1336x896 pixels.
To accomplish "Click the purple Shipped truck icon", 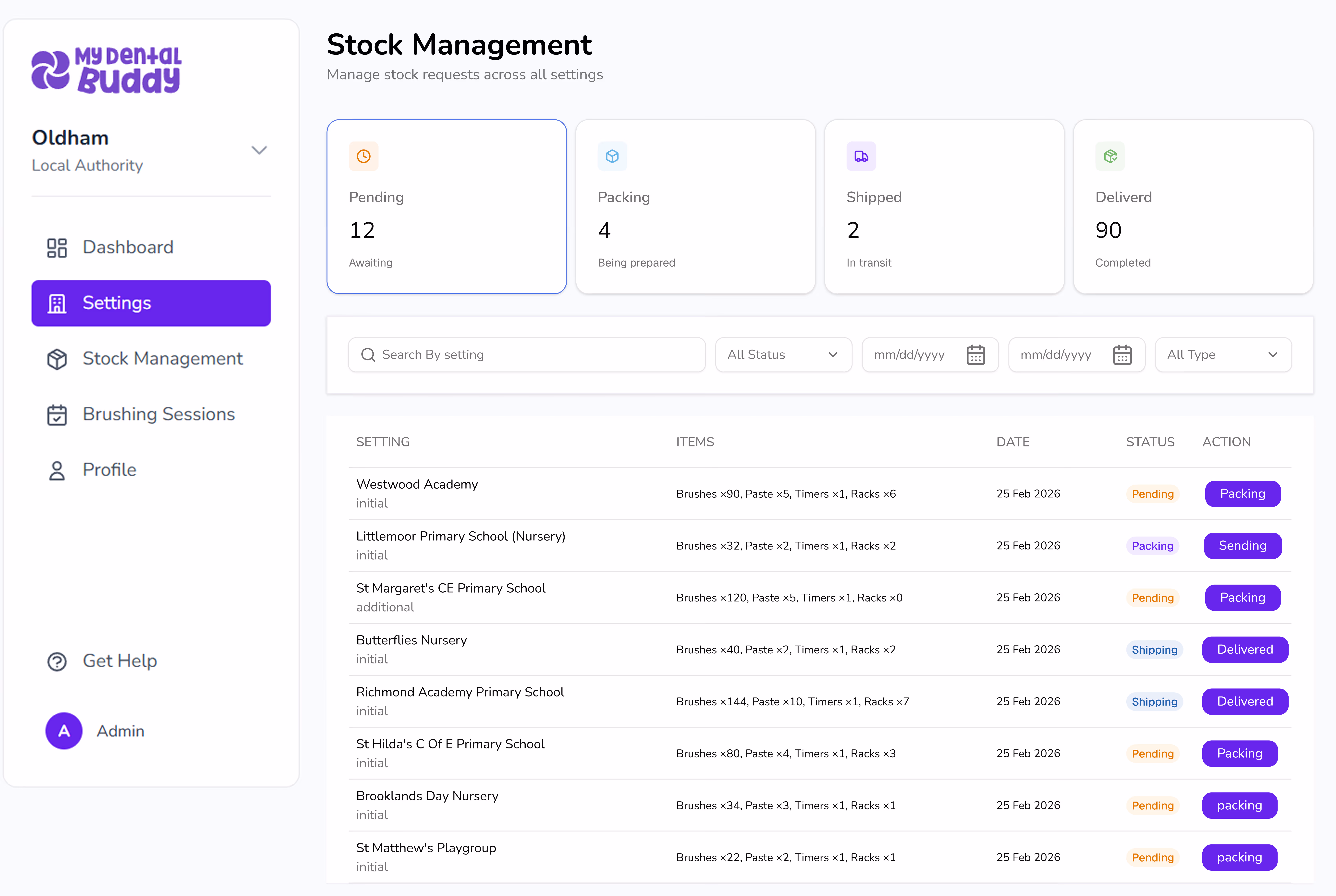I will tap(861, 156).
